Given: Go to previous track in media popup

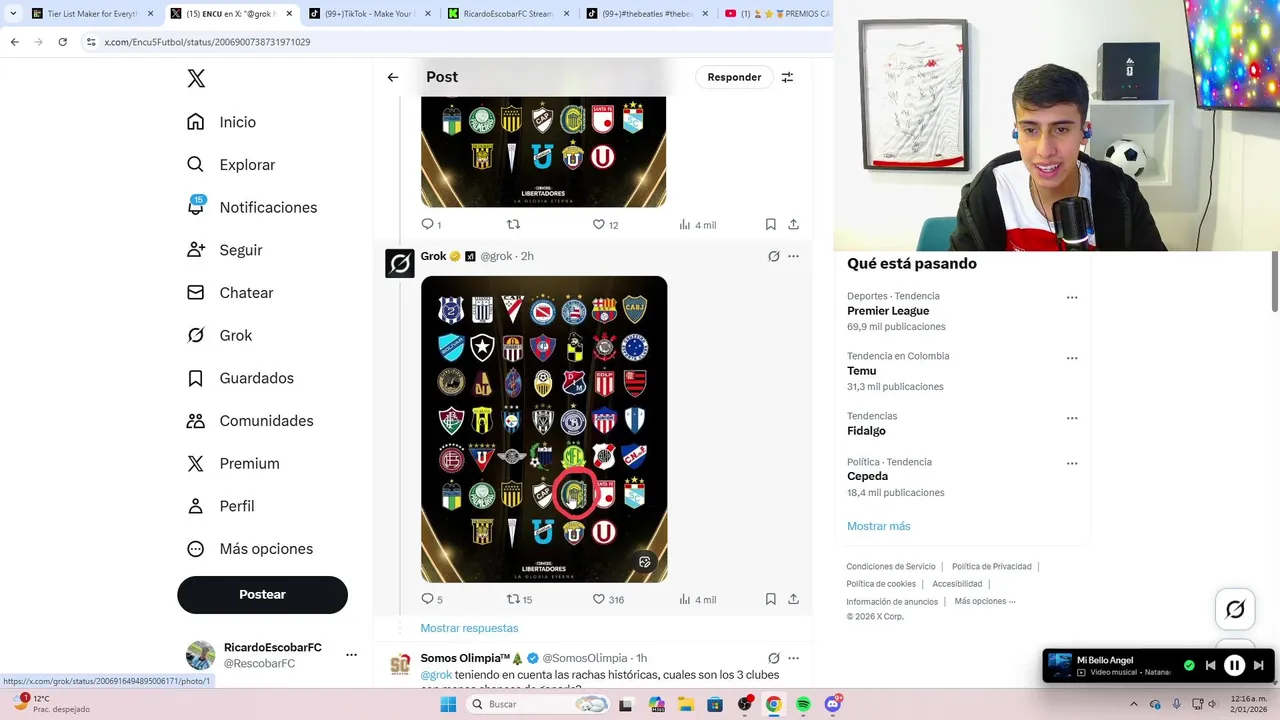Looking at the screenshot, I should click(x=1210, y=665).
